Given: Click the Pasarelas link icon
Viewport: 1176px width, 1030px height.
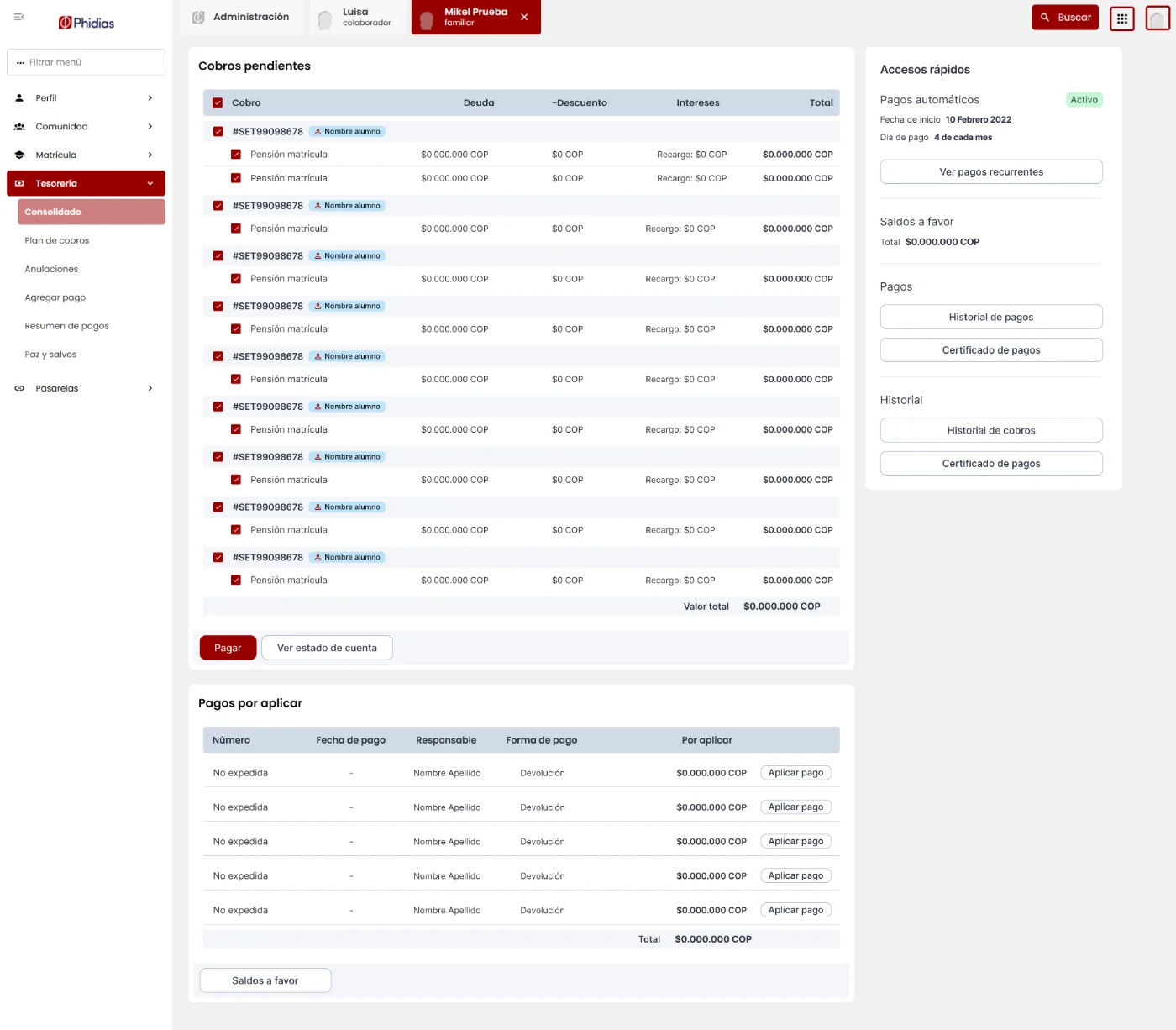Looking at the screenshot, I should tap(19, 388).
